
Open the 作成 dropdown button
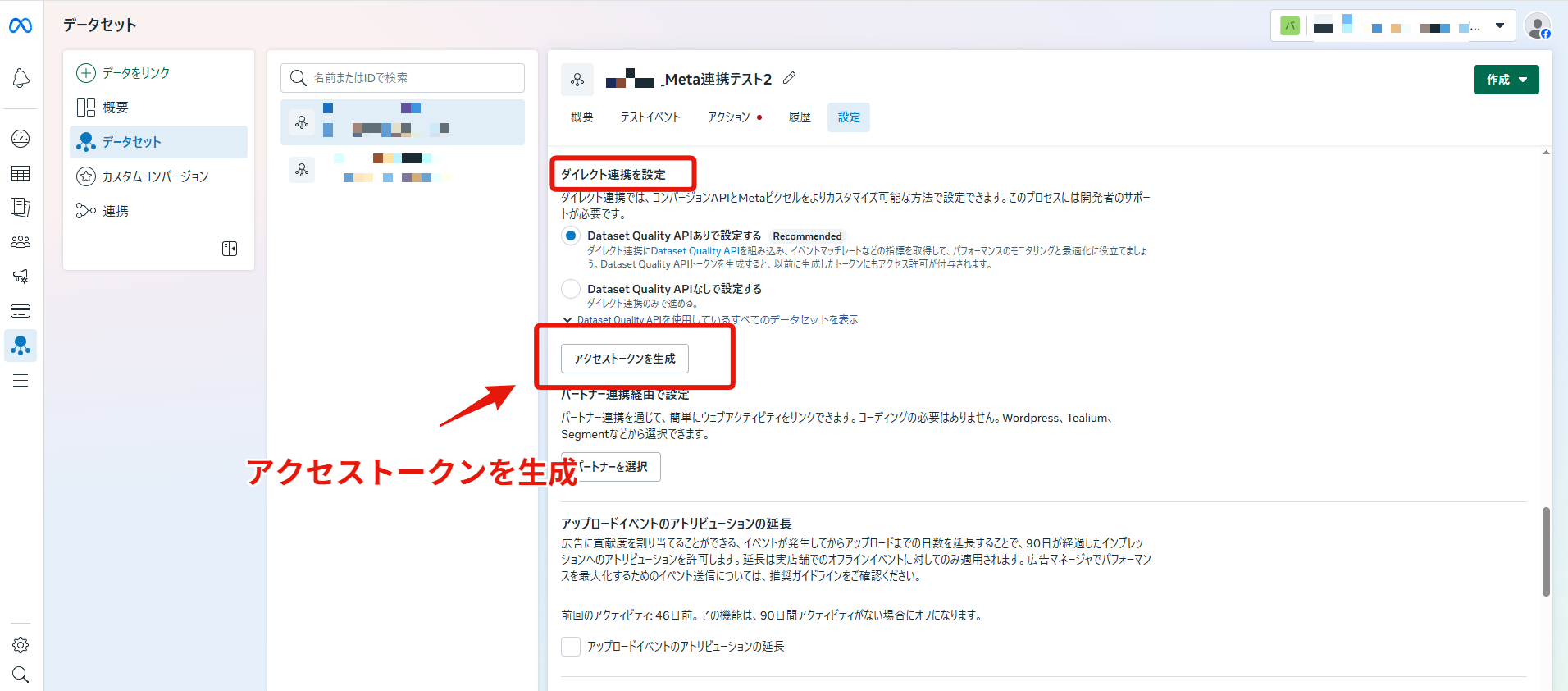point(1506,80)
